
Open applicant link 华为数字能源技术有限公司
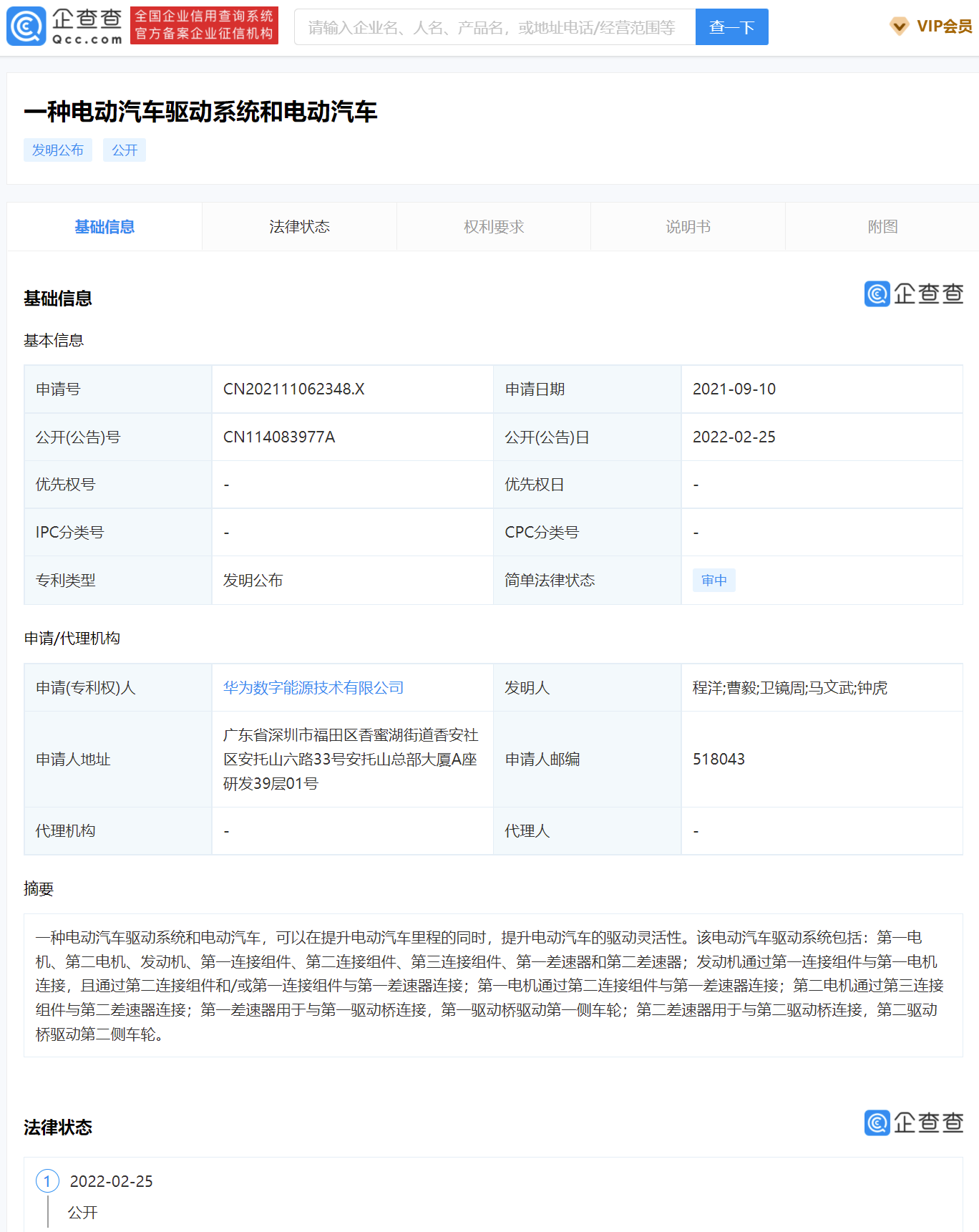coord(313,688)
